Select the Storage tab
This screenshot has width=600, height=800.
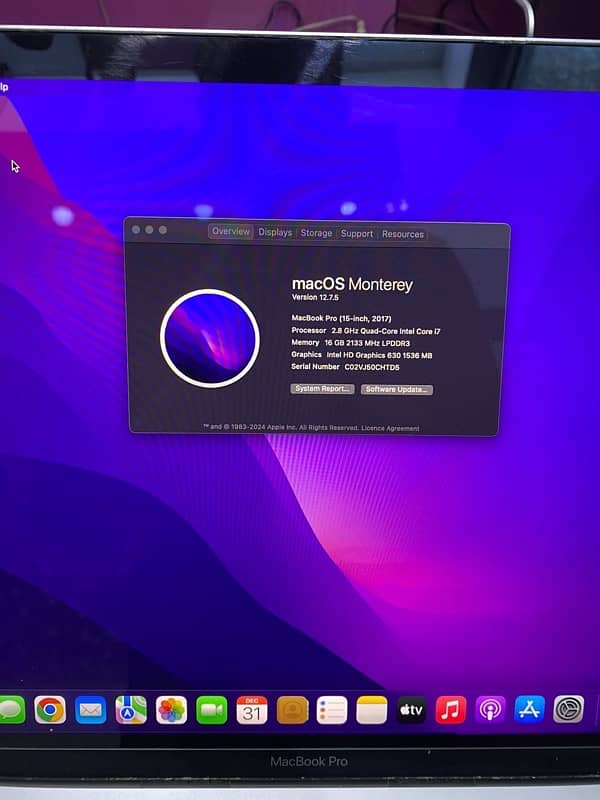[316, 233]
